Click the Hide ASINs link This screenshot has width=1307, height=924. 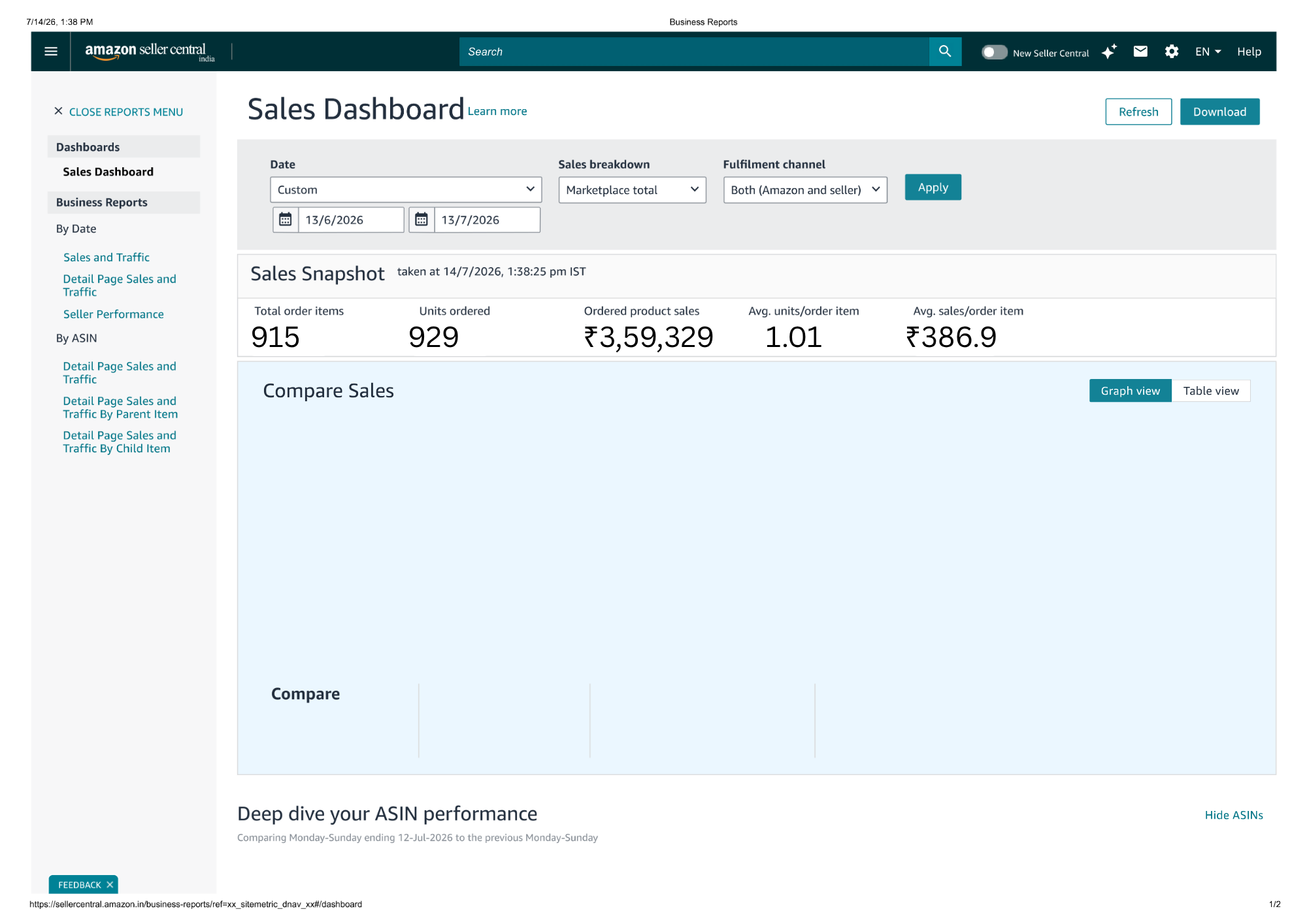tap(1234, 815)
